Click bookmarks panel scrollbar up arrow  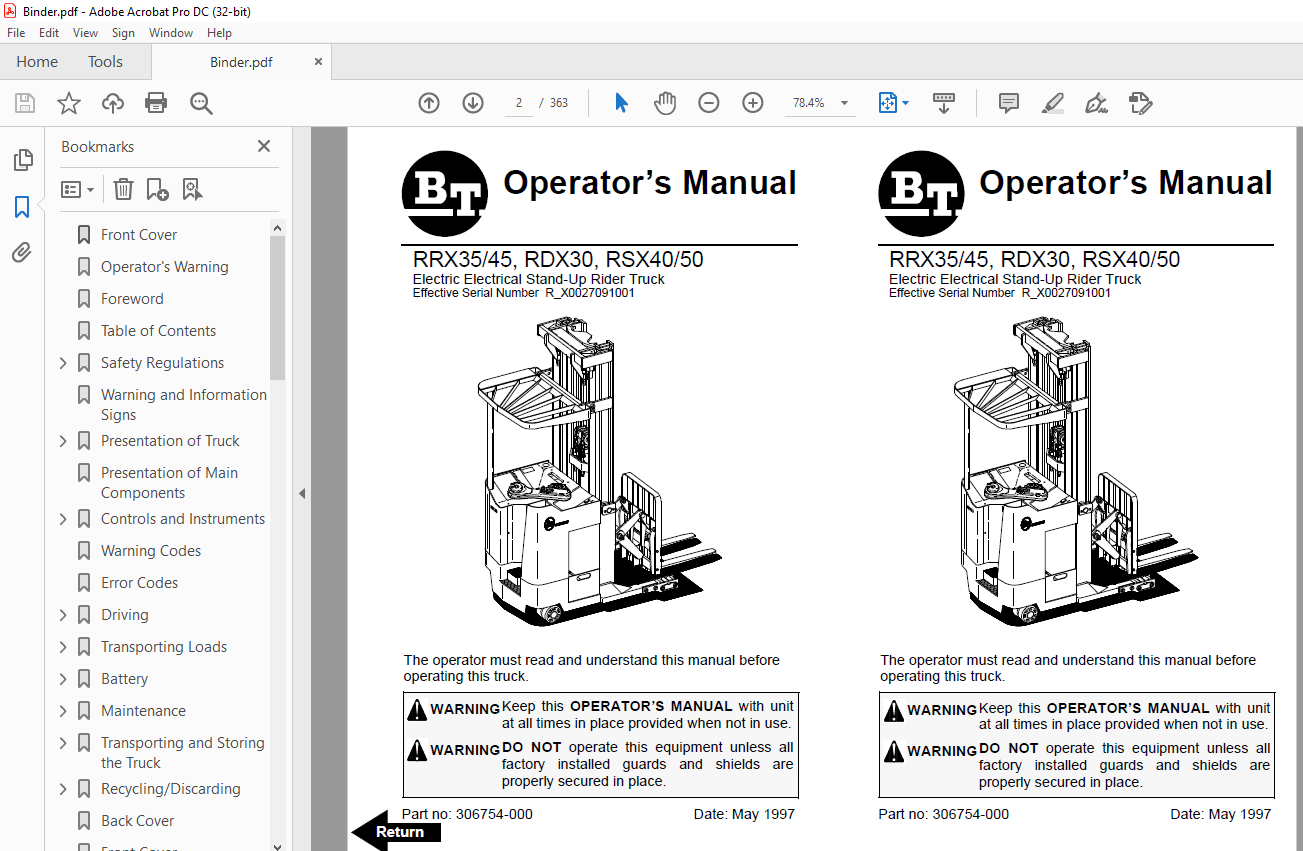pos(278,228)
